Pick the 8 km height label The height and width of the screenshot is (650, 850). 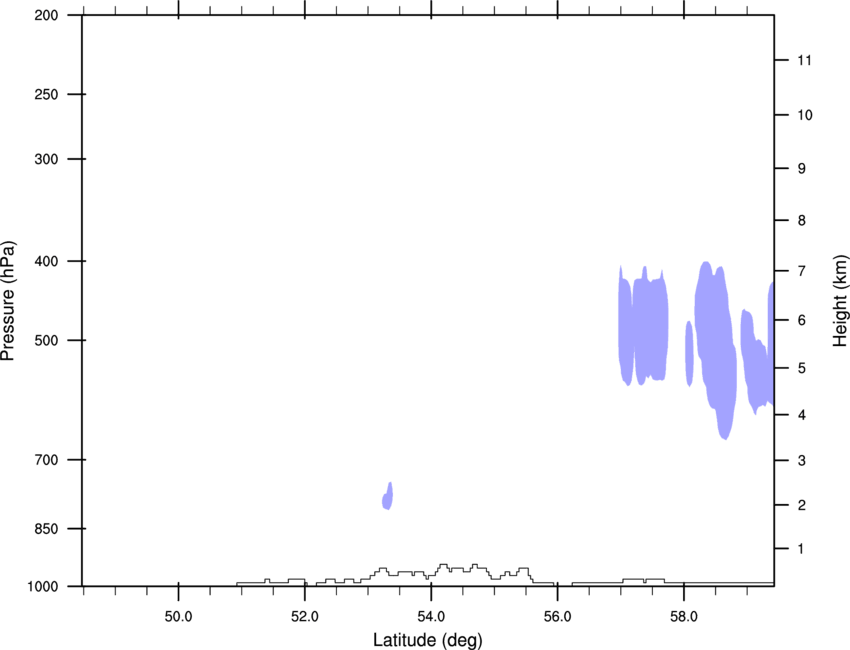(802, 221)
